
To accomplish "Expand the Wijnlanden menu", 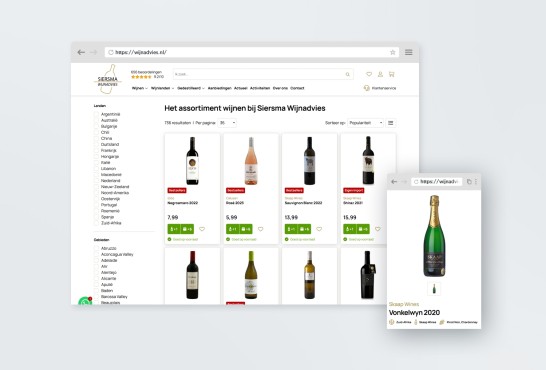I will (x=162, y=88).
